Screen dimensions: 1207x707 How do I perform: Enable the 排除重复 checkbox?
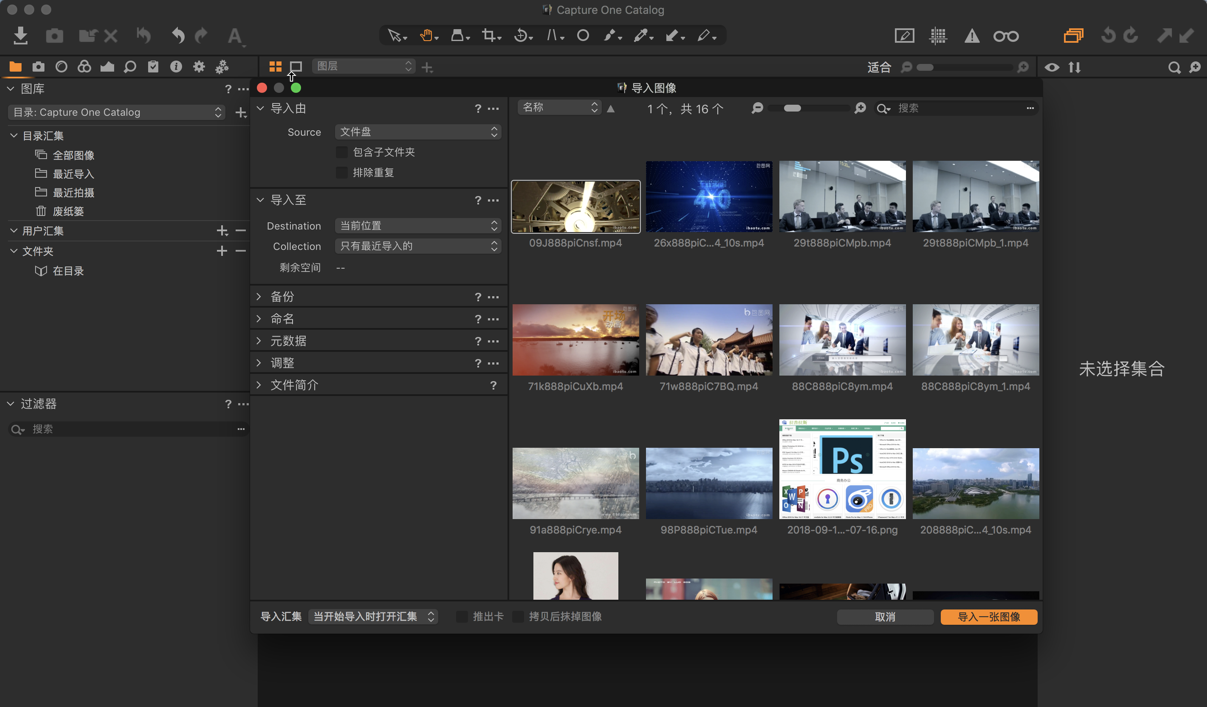(341, 171)
